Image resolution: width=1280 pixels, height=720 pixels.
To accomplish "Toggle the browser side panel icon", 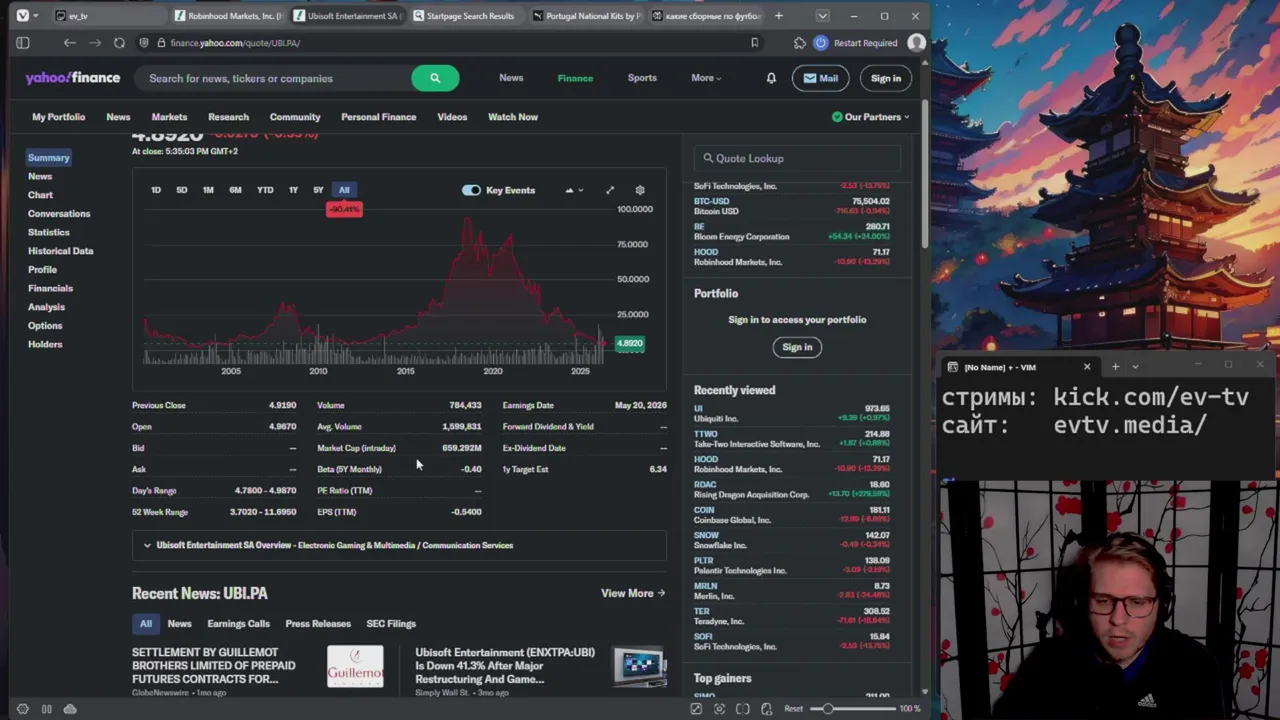I will pyautogui.click(x=23, y=43).
